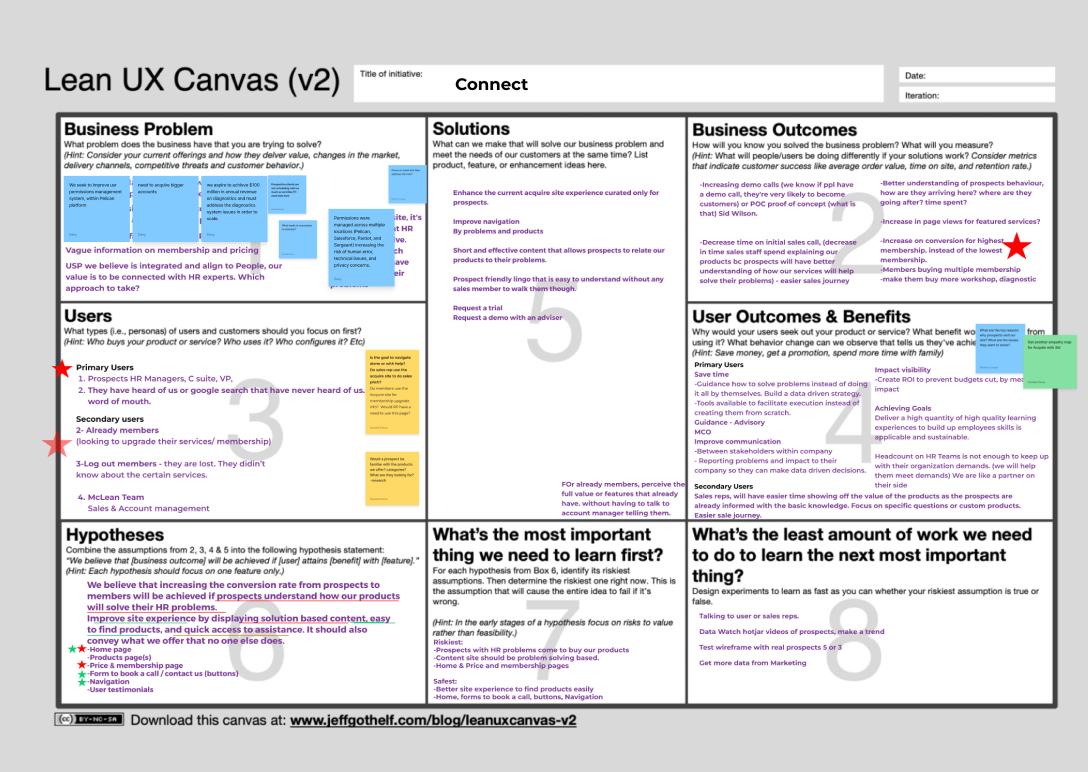Select the 'What's the most important thing' heading

pyautogui.click(x=547, y=544)
